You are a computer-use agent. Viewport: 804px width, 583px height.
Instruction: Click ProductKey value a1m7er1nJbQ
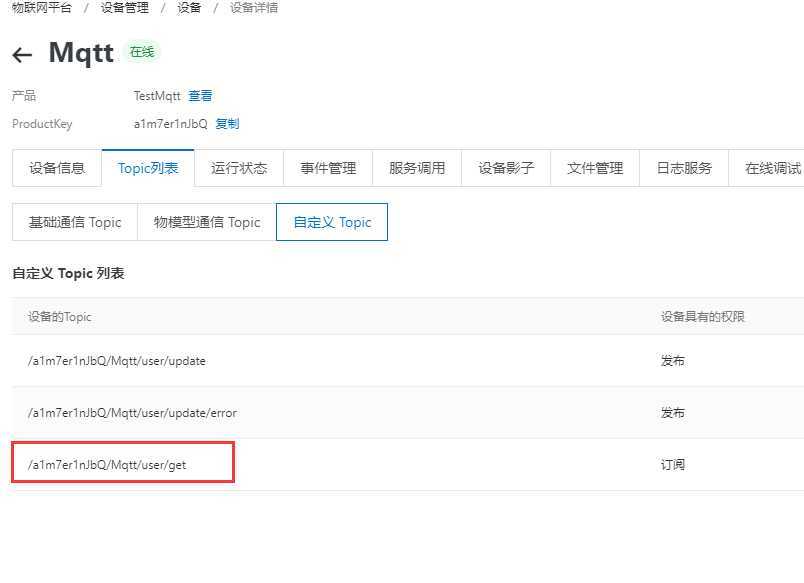[171, 124]
